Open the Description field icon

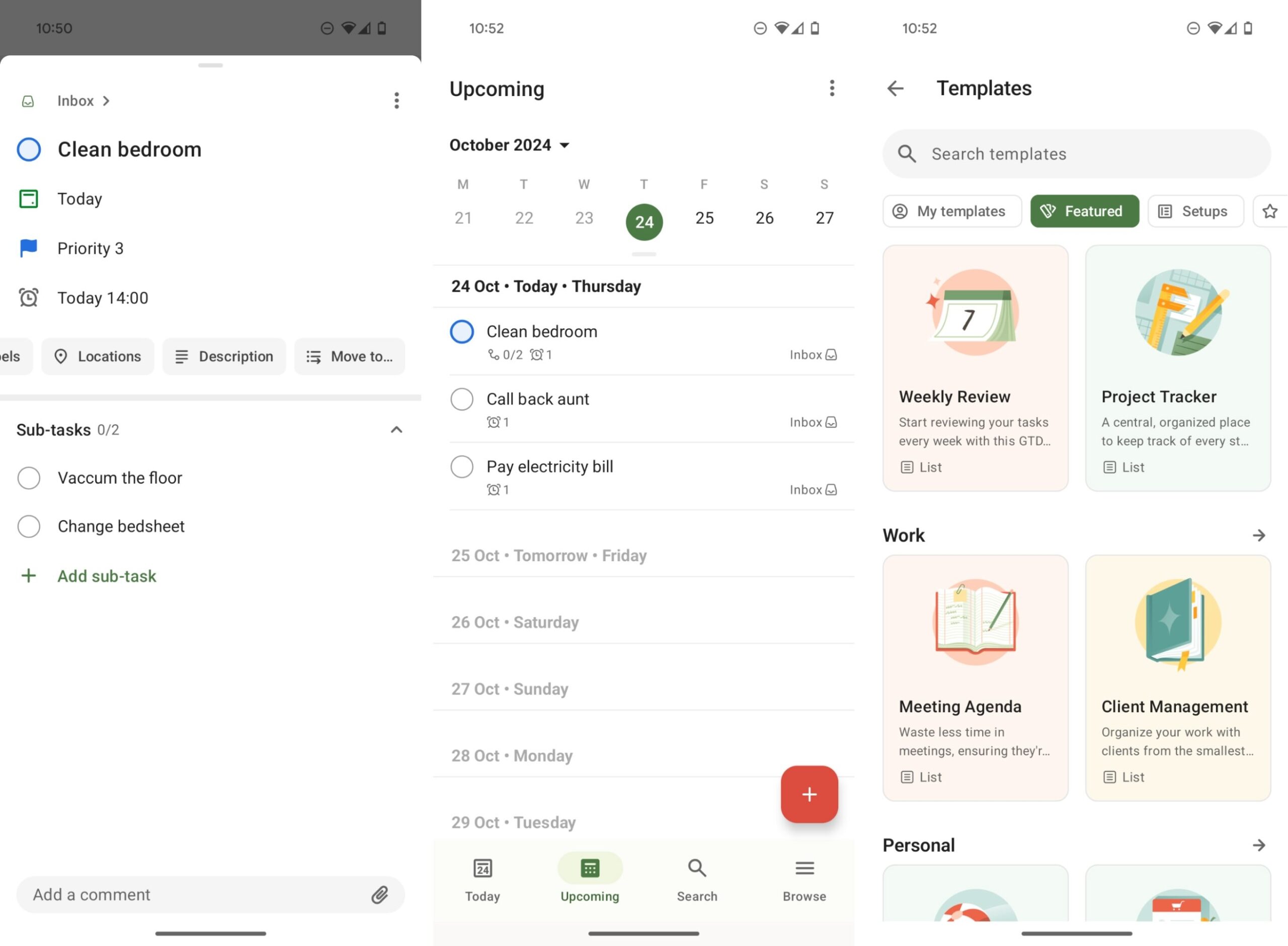tap(182, 356)
